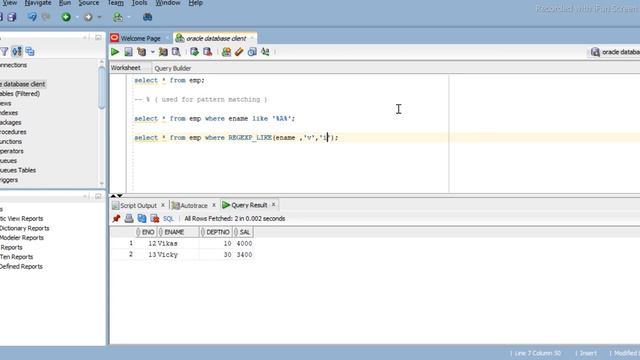The image size is (640, 360).
Task: Pin the Query Result tab
Action: click(116, 218)
